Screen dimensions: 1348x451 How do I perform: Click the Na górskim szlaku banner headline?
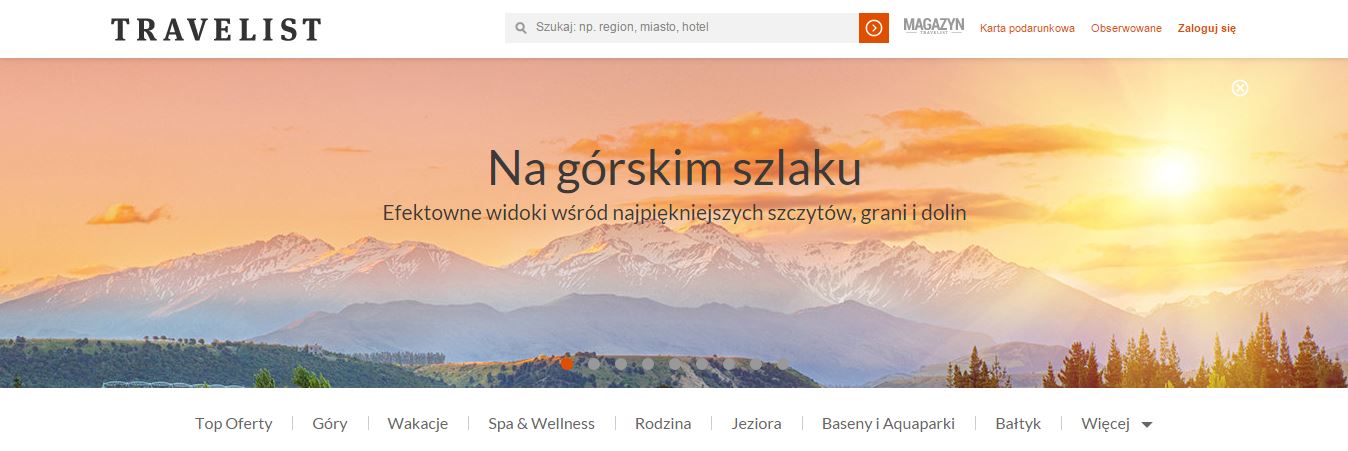[x=674, y=168]
